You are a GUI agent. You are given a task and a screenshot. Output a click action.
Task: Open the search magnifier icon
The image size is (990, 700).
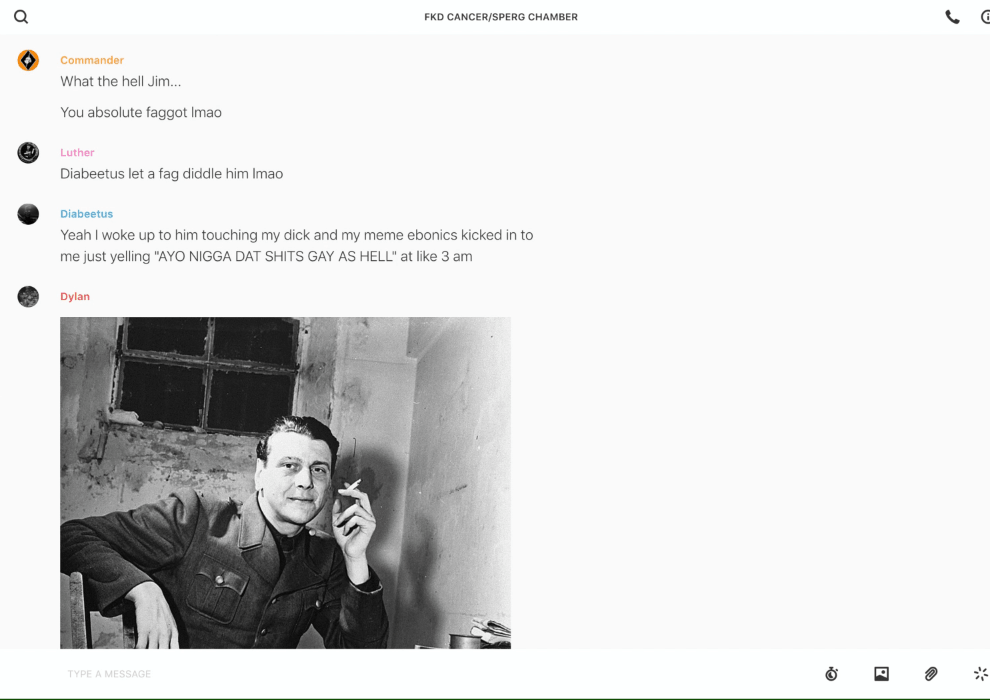pos(21,17)
